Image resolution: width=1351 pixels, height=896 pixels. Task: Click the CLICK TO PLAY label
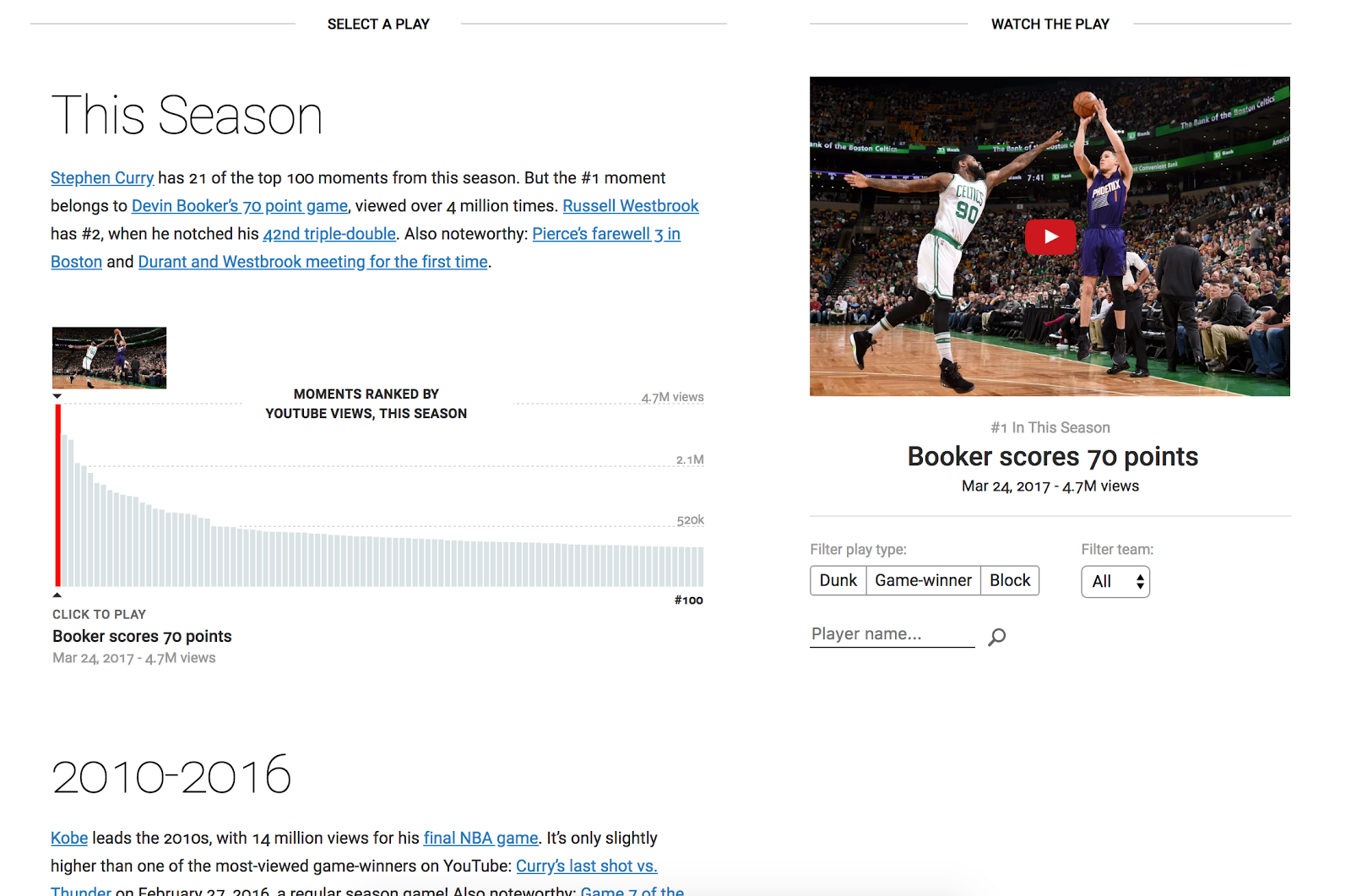99,615
